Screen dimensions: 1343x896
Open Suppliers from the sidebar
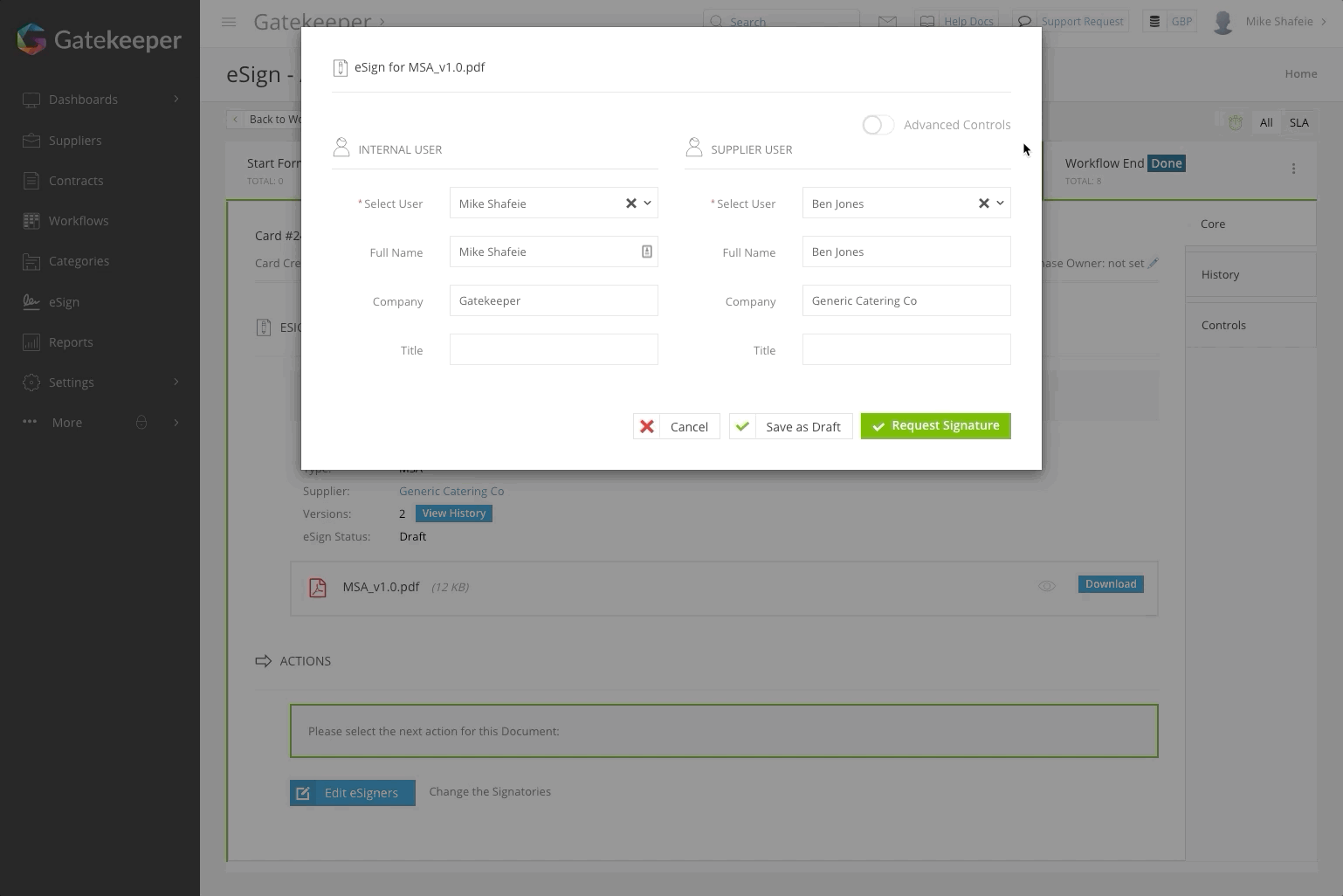pyautogui.click(x=75, y=140)
